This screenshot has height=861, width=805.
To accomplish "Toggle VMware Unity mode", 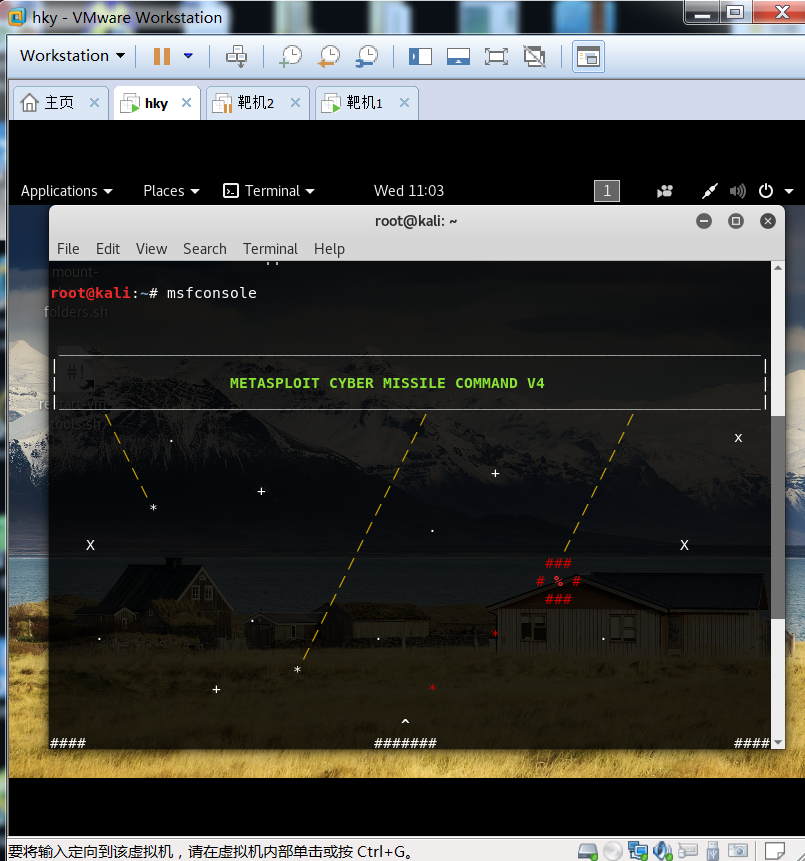I will coord(534,56).
